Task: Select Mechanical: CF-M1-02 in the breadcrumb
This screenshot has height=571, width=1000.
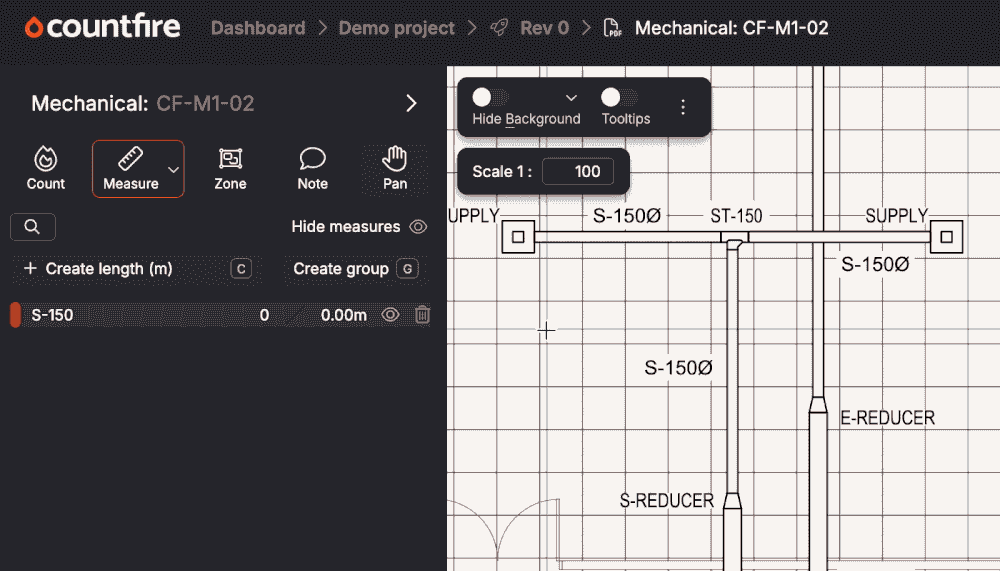Action: [732, 28]
